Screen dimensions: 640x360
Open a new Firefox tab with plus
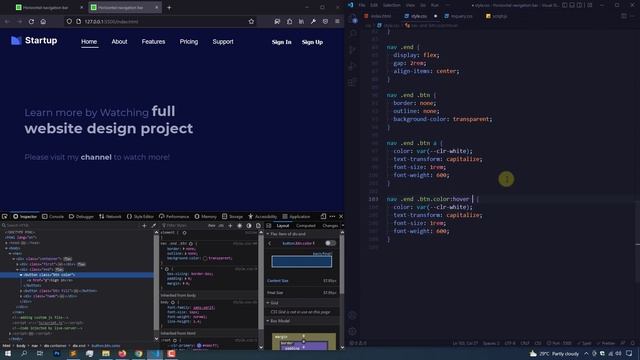point(169,7)
